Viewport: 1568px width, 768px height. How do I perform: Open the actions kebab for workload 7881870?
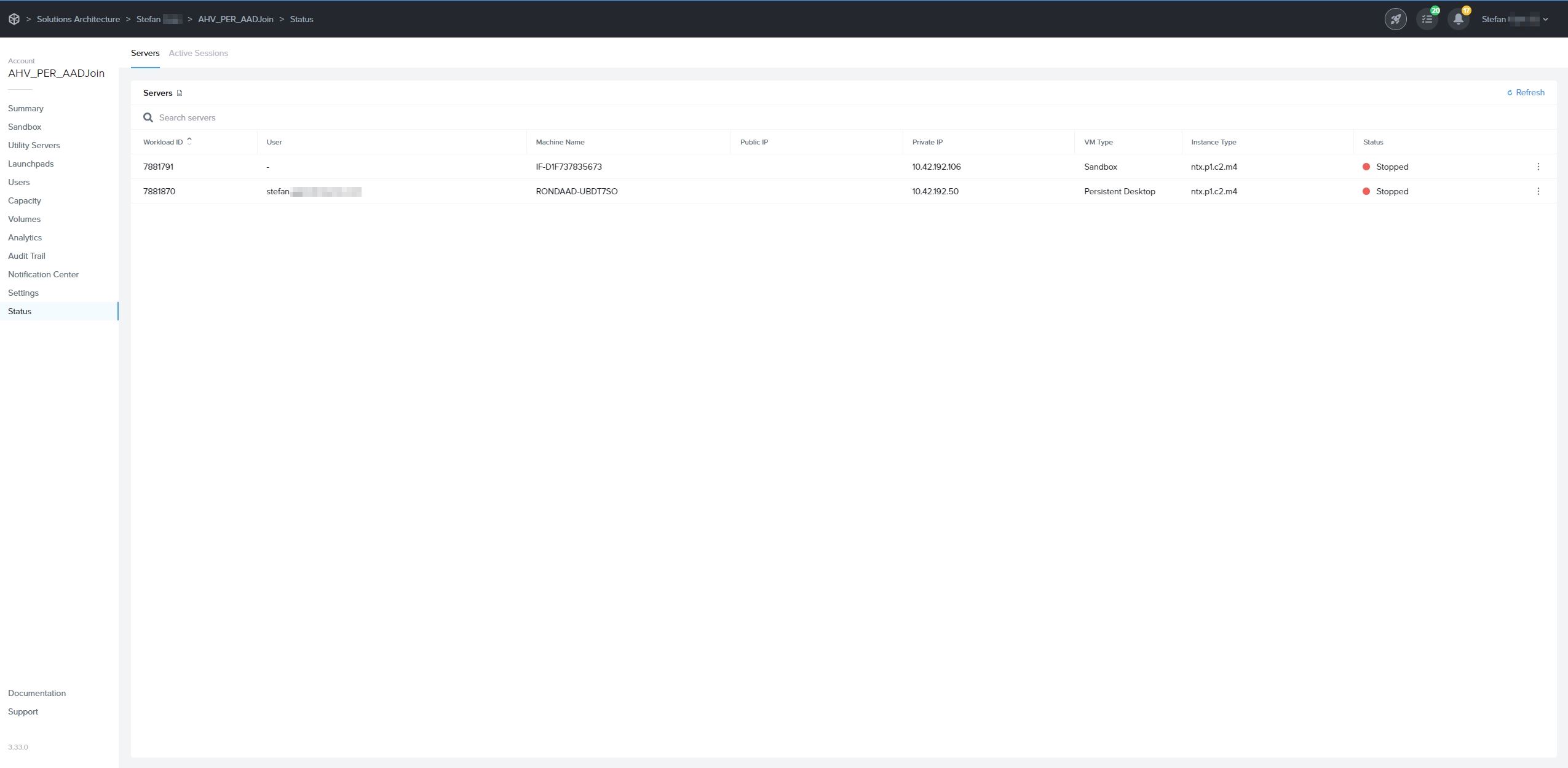1539,191
